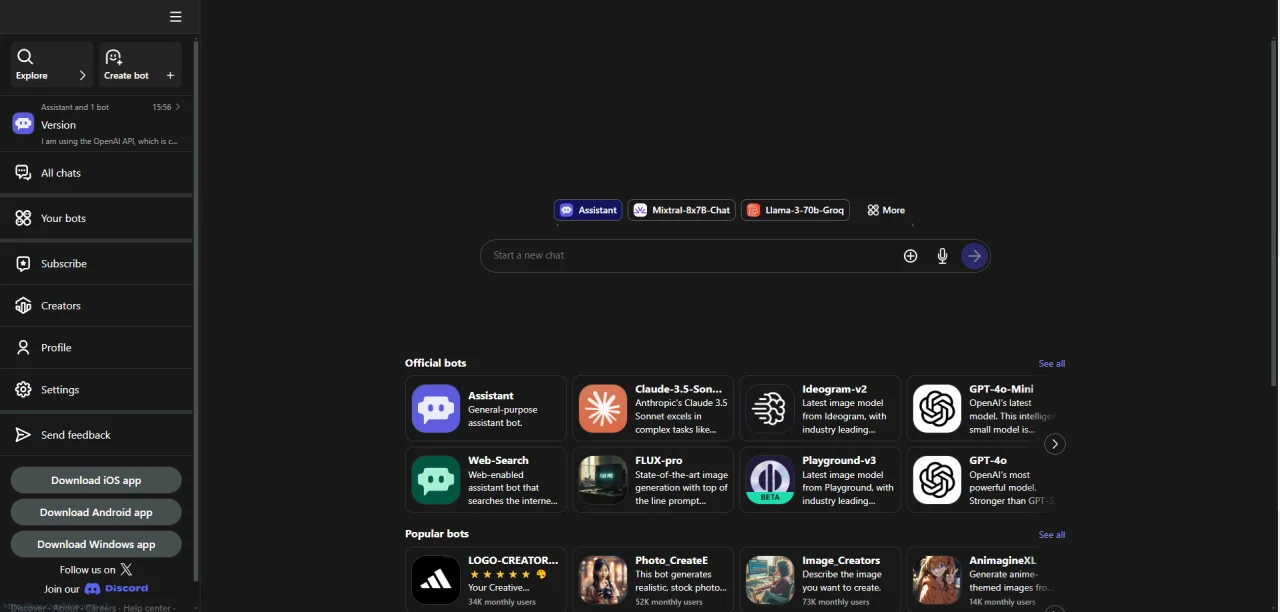This screenshot has height=612, width=1280.
Task: Click the plus next to Create bot
Action: coord(170,75)
